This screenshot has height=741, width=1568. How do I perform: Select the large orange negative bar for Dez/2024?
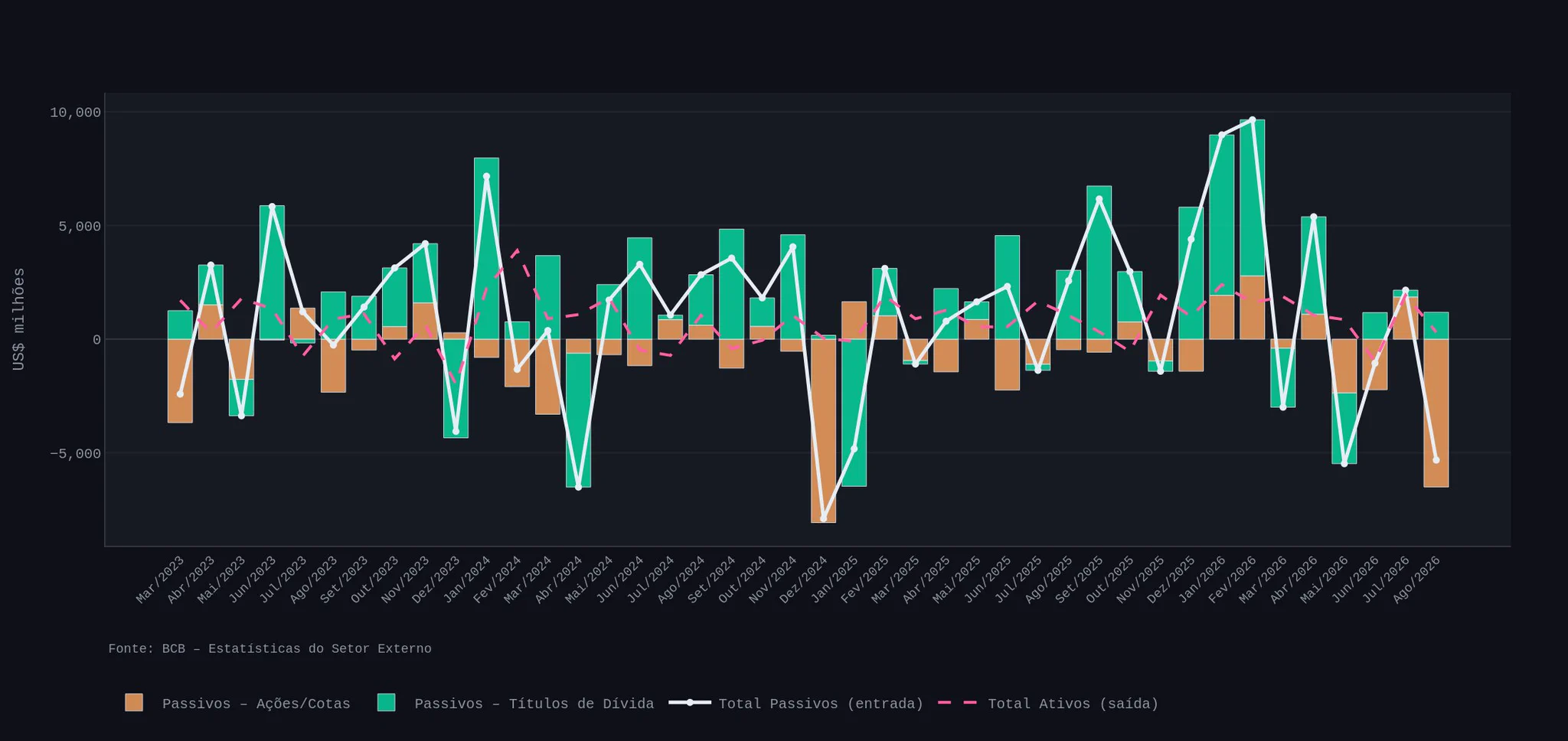pos(823,431)
